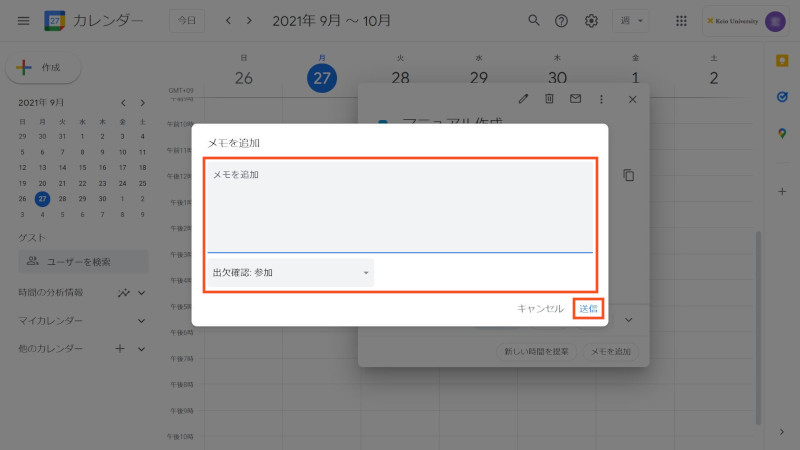The image size is (800, 450).
Task: Click the envelope email guests icon
Action: (x=575, y=99)
